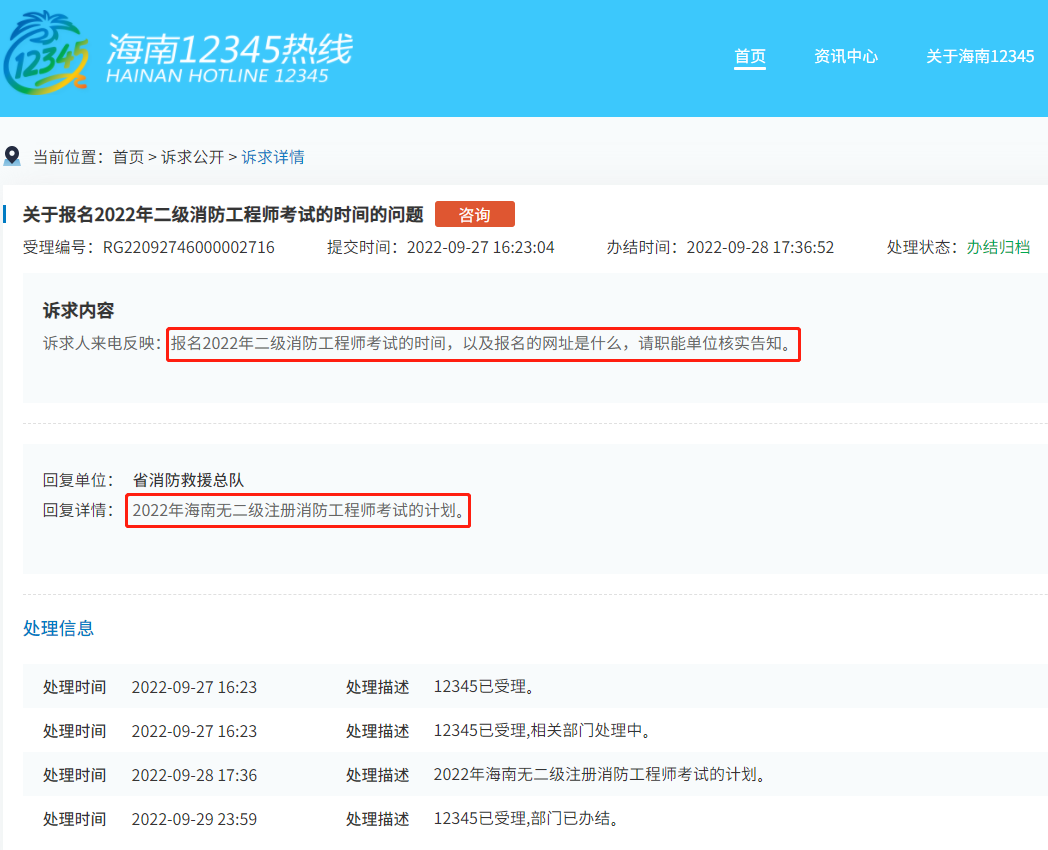Screen dimensions: 1048x850
Task: Open the 资讯中心 navigation tab
Action: (845, 56)
